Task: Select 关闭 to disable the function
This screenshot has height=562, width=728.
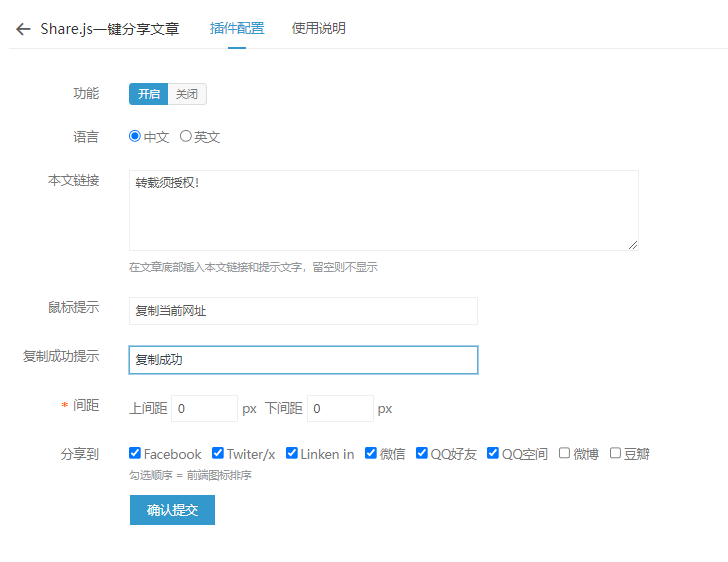Action: coord(187,94)
